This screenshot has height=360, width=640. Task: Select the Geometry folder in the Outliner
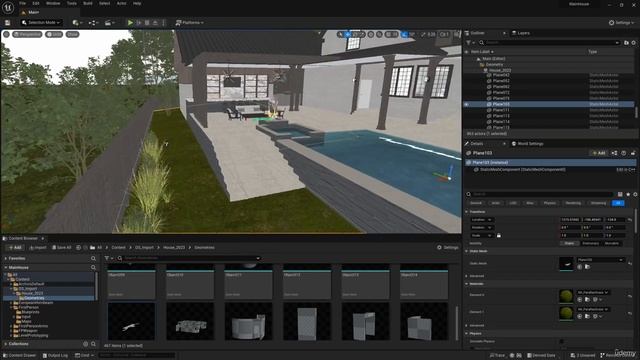coord(494,64)
